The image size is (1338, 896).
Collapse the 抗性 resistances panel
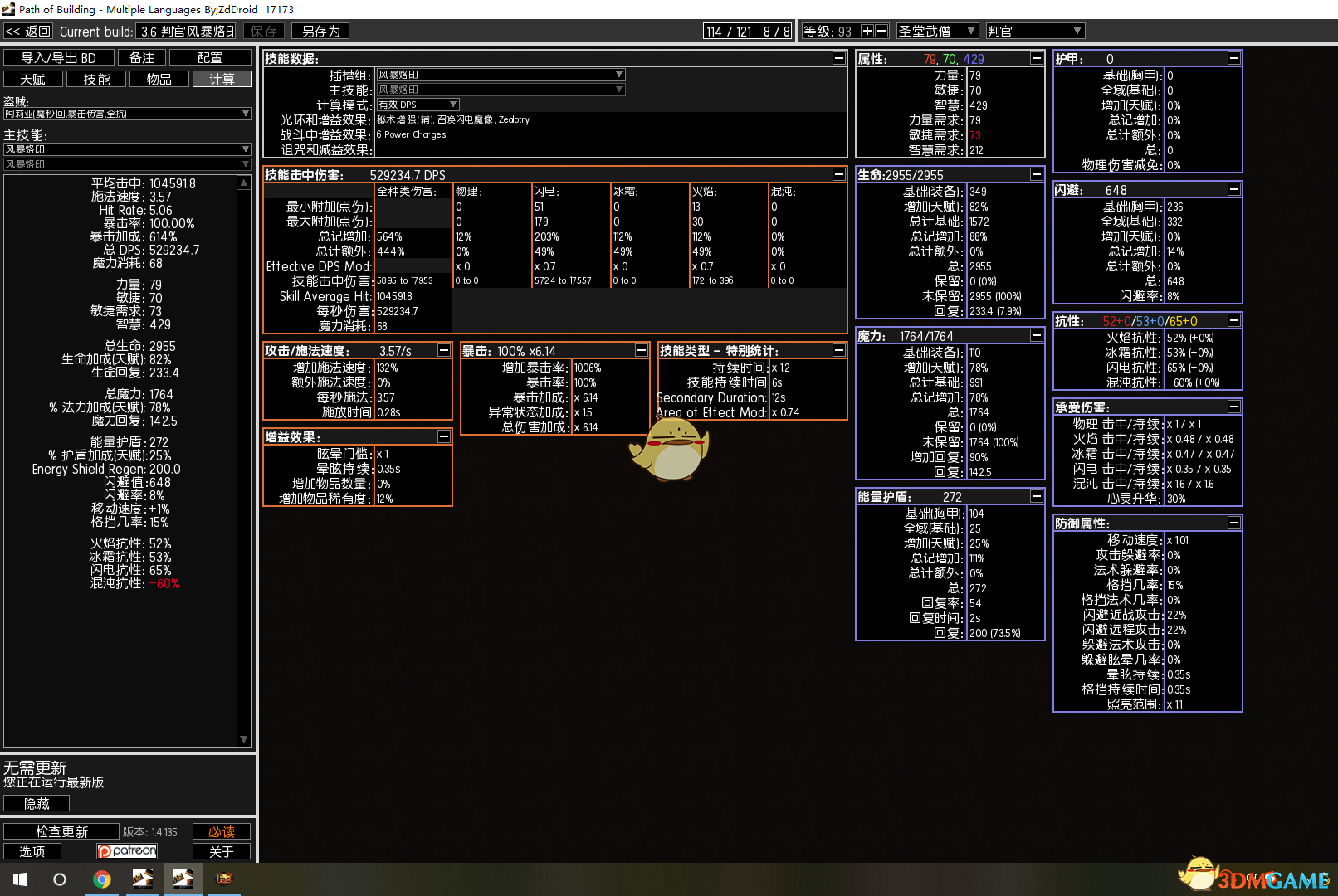point(1233,320)
